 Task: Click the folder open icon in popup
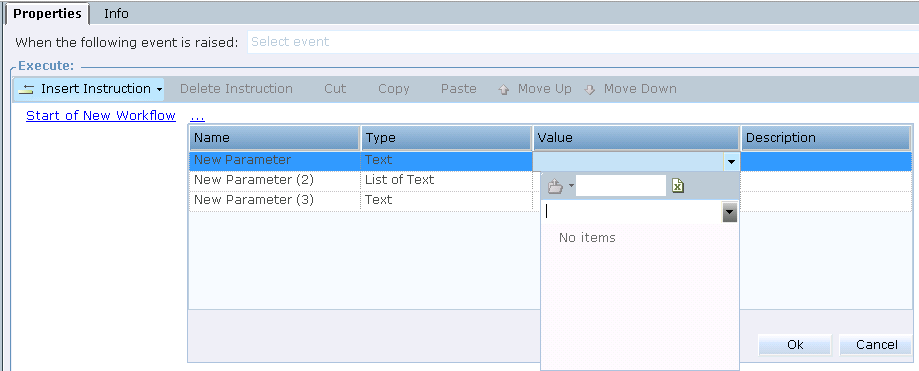(554, 186)
